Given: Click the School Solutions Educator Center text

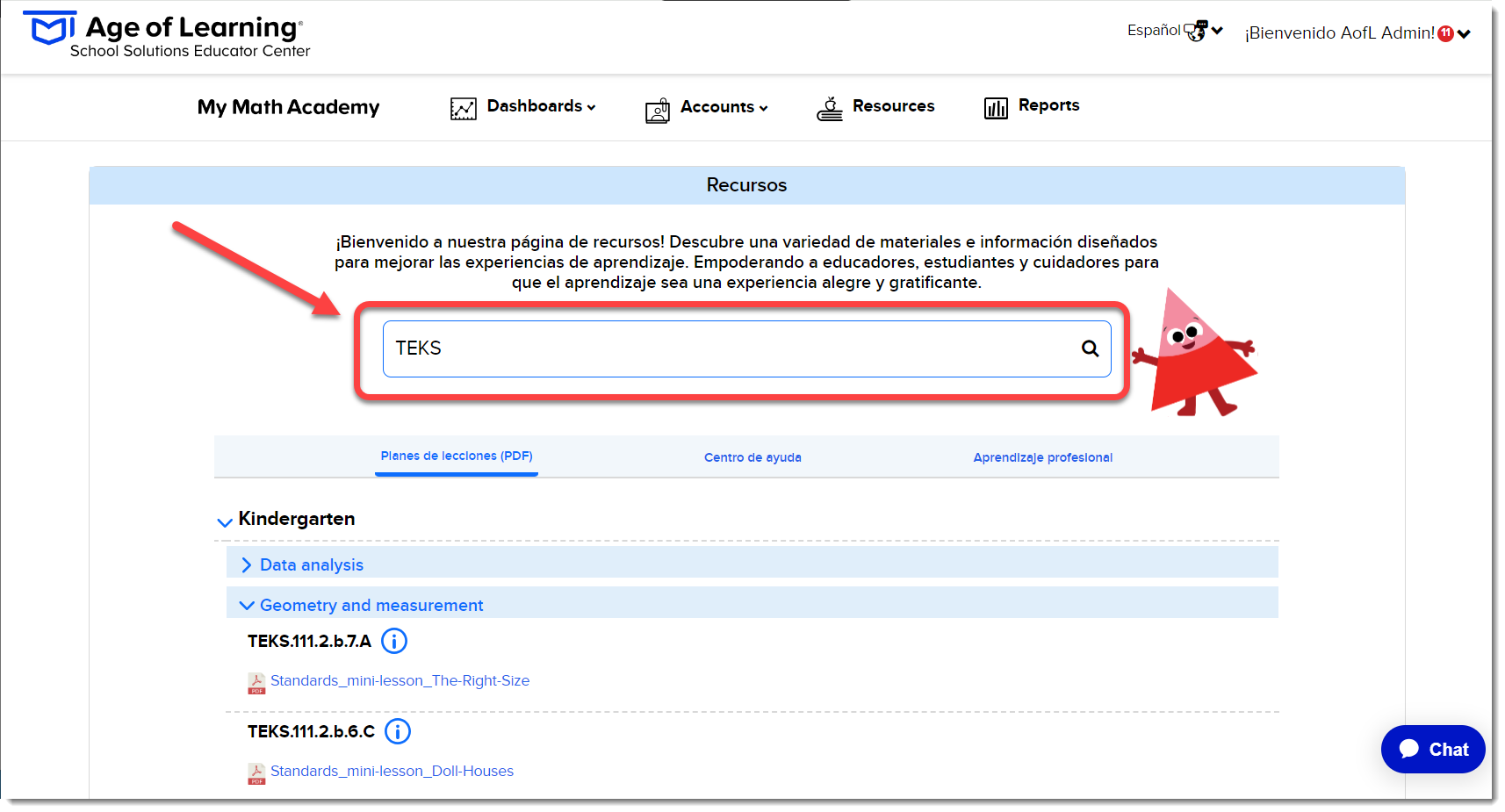Looking at the screenshot, I should (190, 52).
